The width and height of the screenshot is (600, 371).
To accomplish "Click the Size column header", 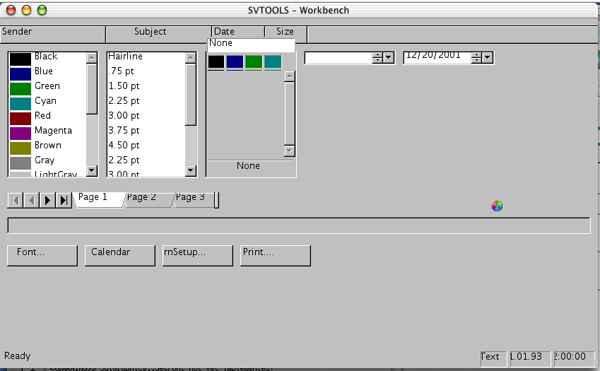I will click(x=285, y=34).
